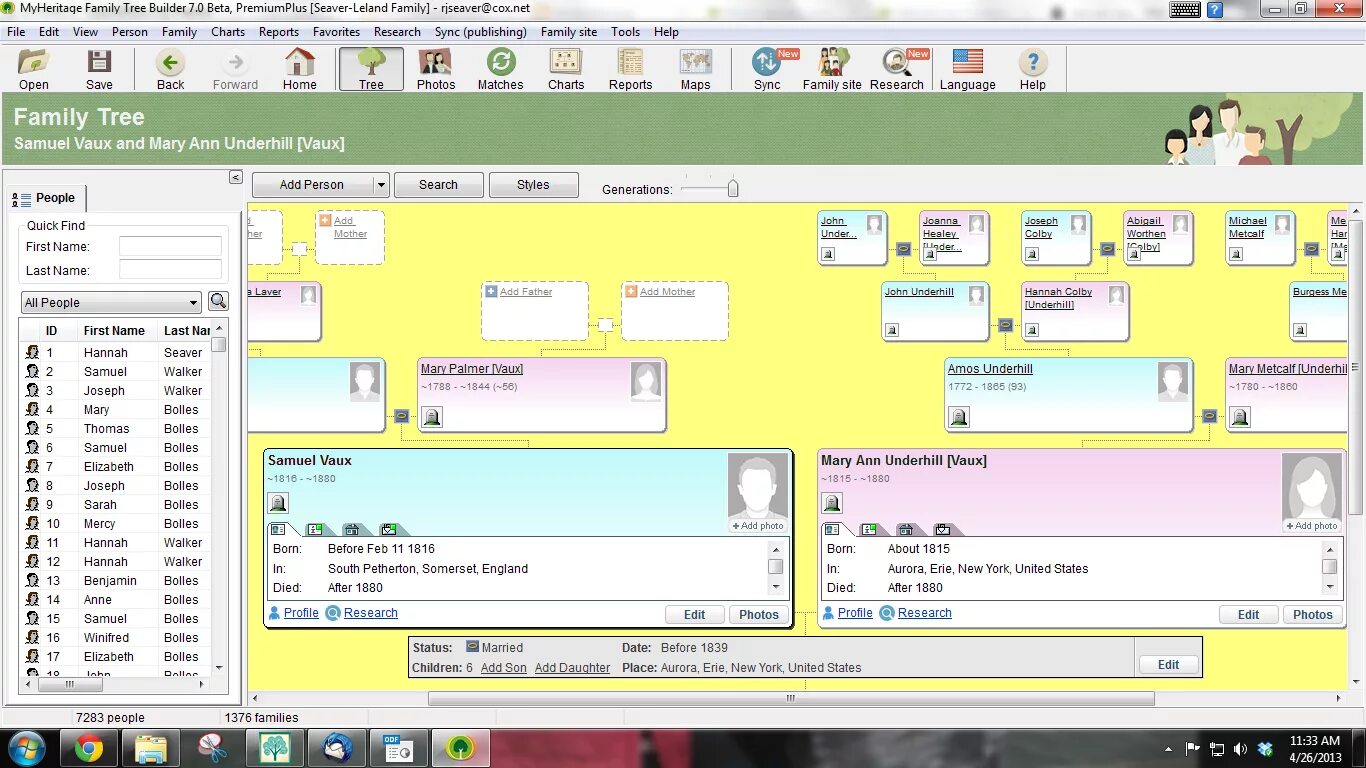
Task: Click Photos on Mary Ann Underhill card
Action: [1312, 615]
